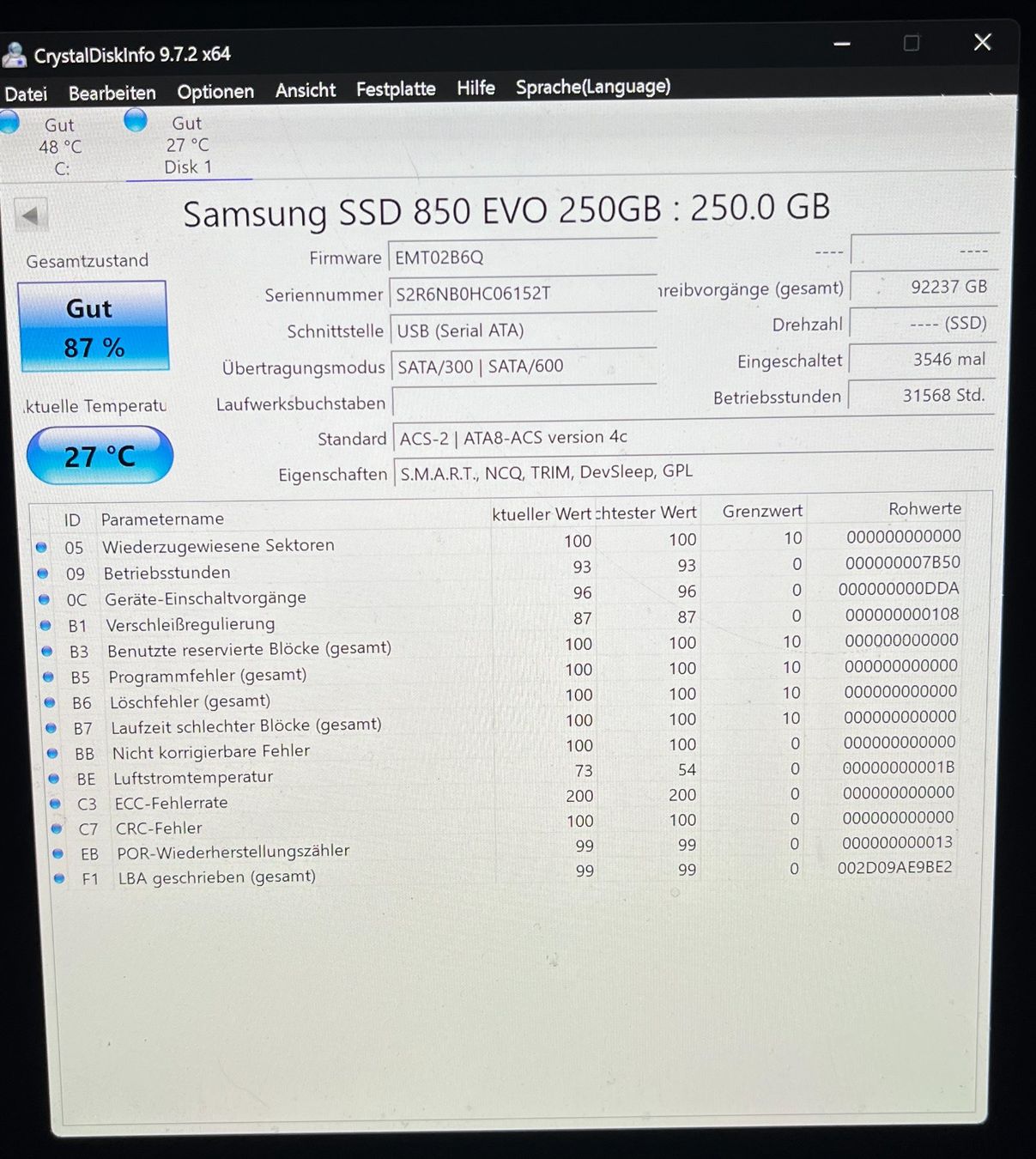Viewport: 1036px width, 1159px height.
Task: Click the status dot for CRC-Fehler
Action: pos(57,828)
